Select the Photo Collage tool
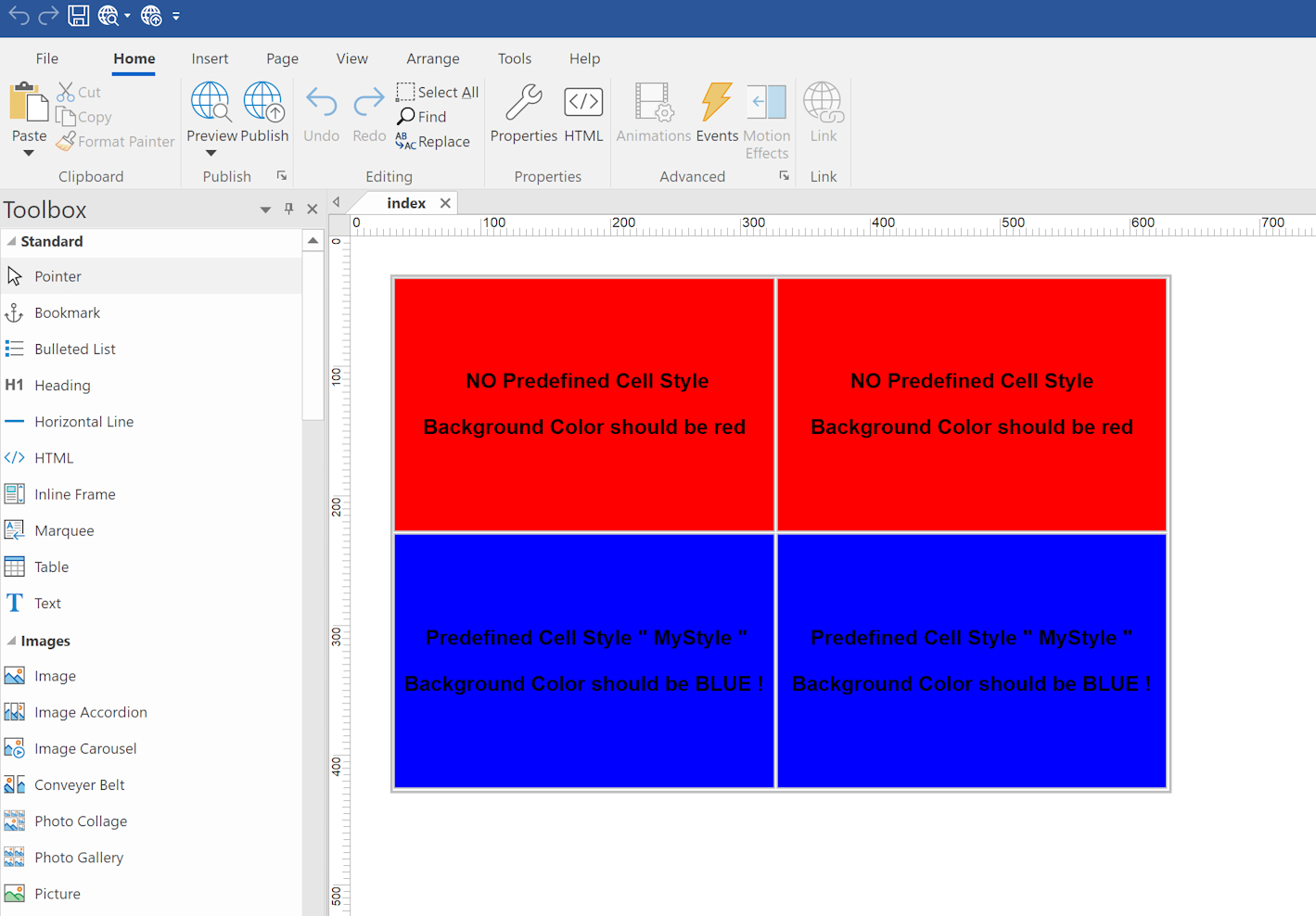 (151, 821)
